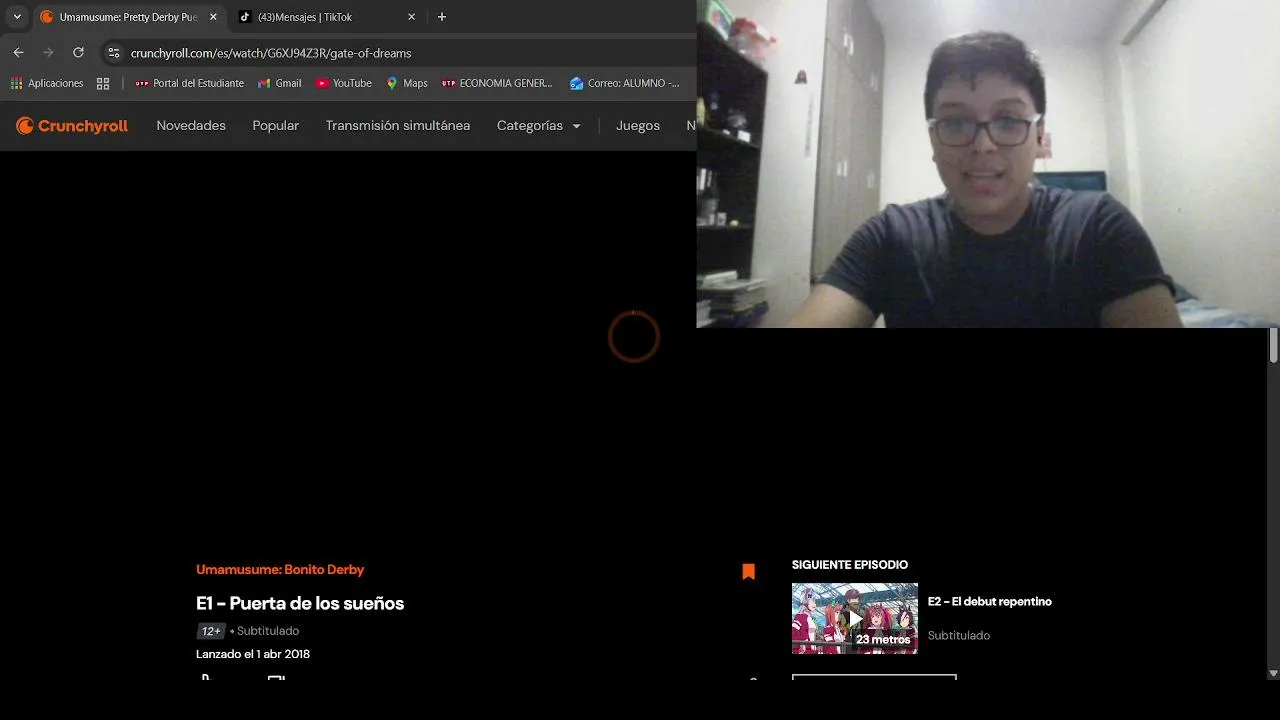
Task: Open E2 - El debut repentino title
Action: pyautogui.click(x=990, y=602)
